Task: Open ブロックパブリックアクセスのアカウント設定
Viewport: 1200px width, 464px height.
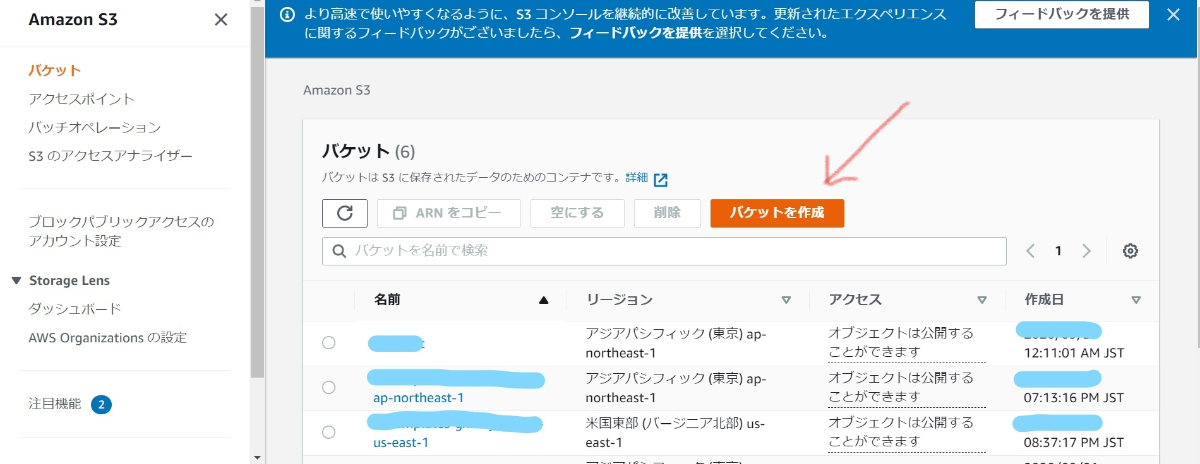Action: [x=122, y=231]
